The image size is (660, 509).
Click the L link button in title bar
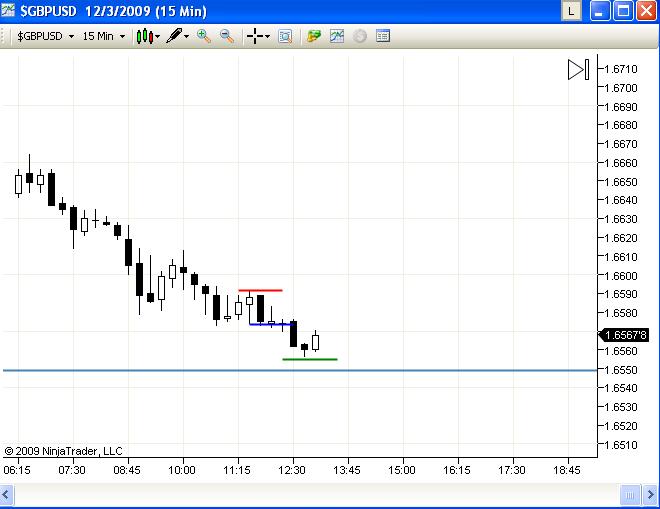[571, 11]
